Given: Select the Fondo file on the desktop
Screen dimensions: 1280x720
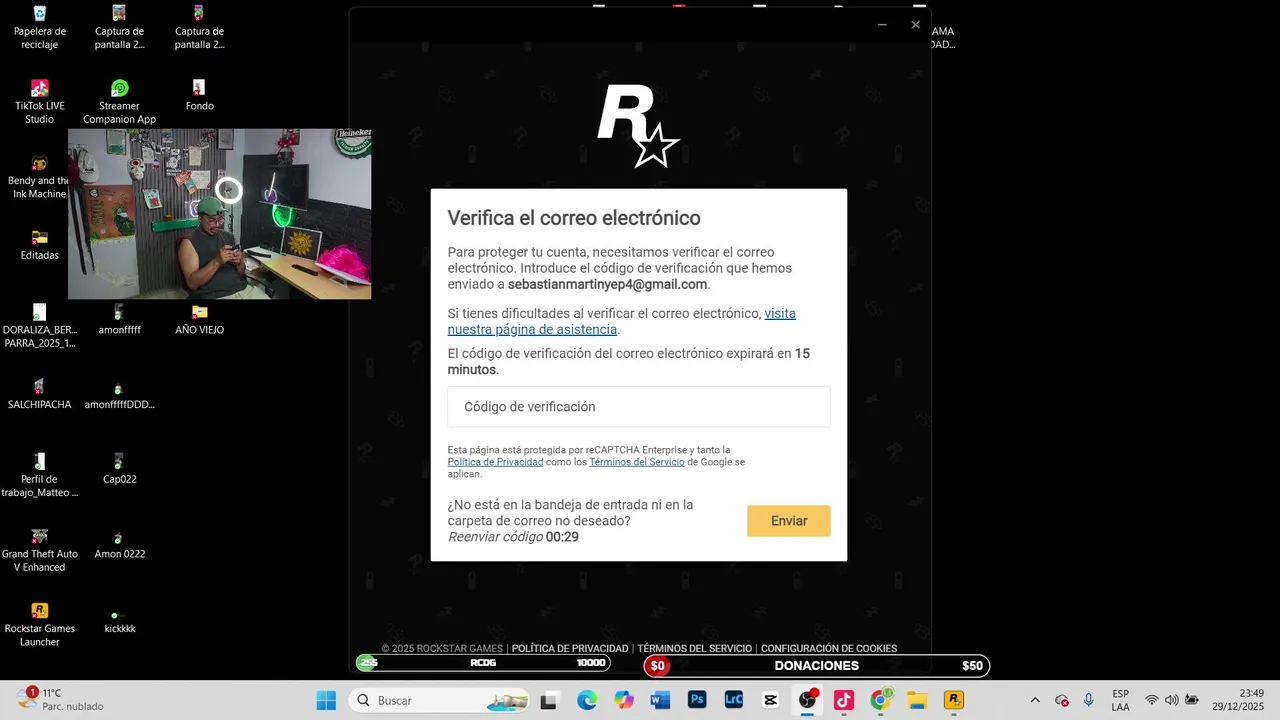Looking at the screenshot, I should (x=199, y=95).
